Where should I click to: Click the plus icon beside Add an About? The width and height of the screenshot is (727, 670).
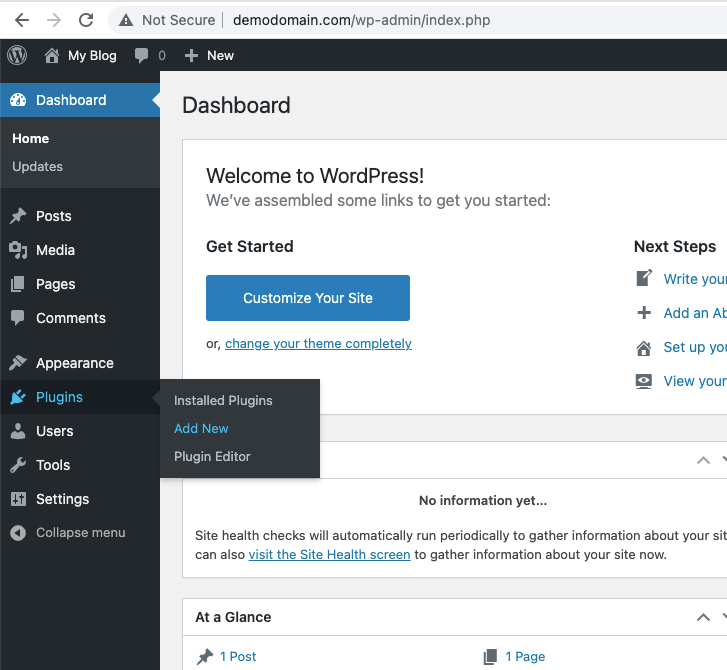(644, 313)
